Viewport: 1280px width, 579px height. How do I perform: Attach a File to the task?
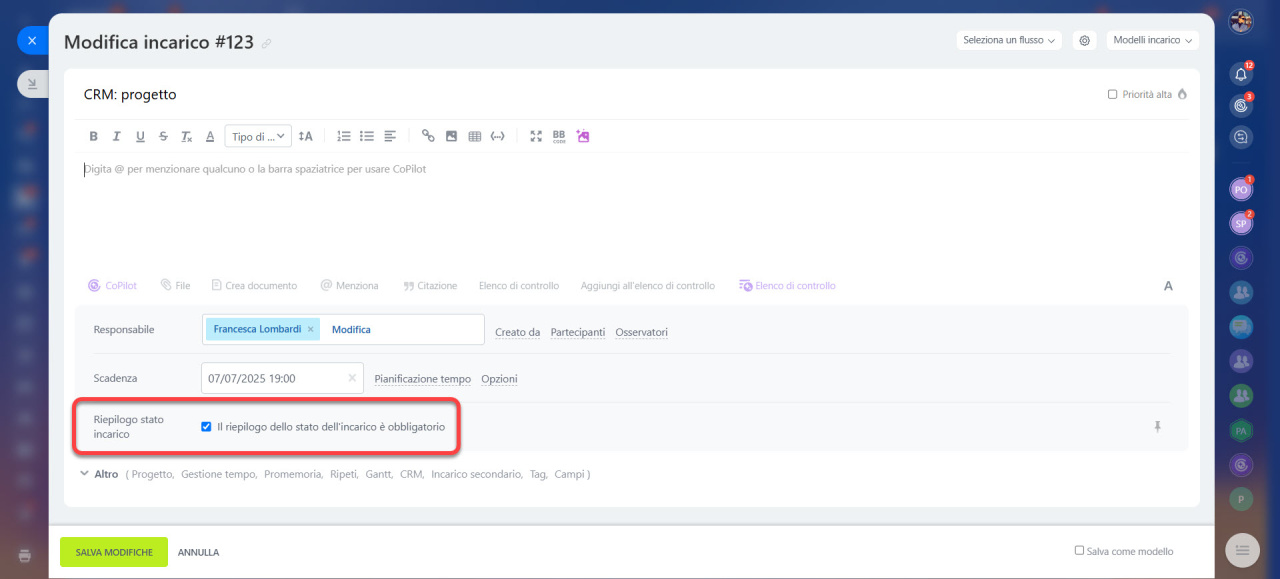(175, 285)
